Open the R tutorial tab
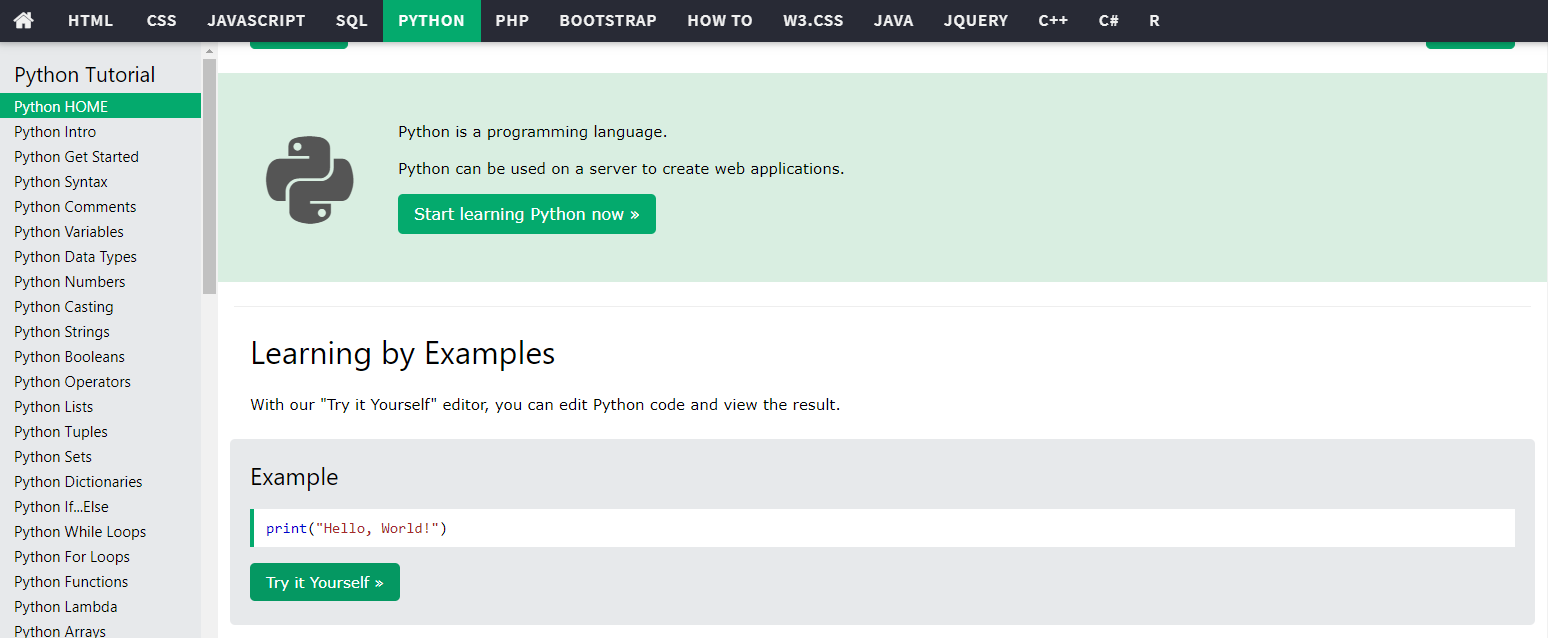This screenshot has height=638, width=1548. 1154,20
